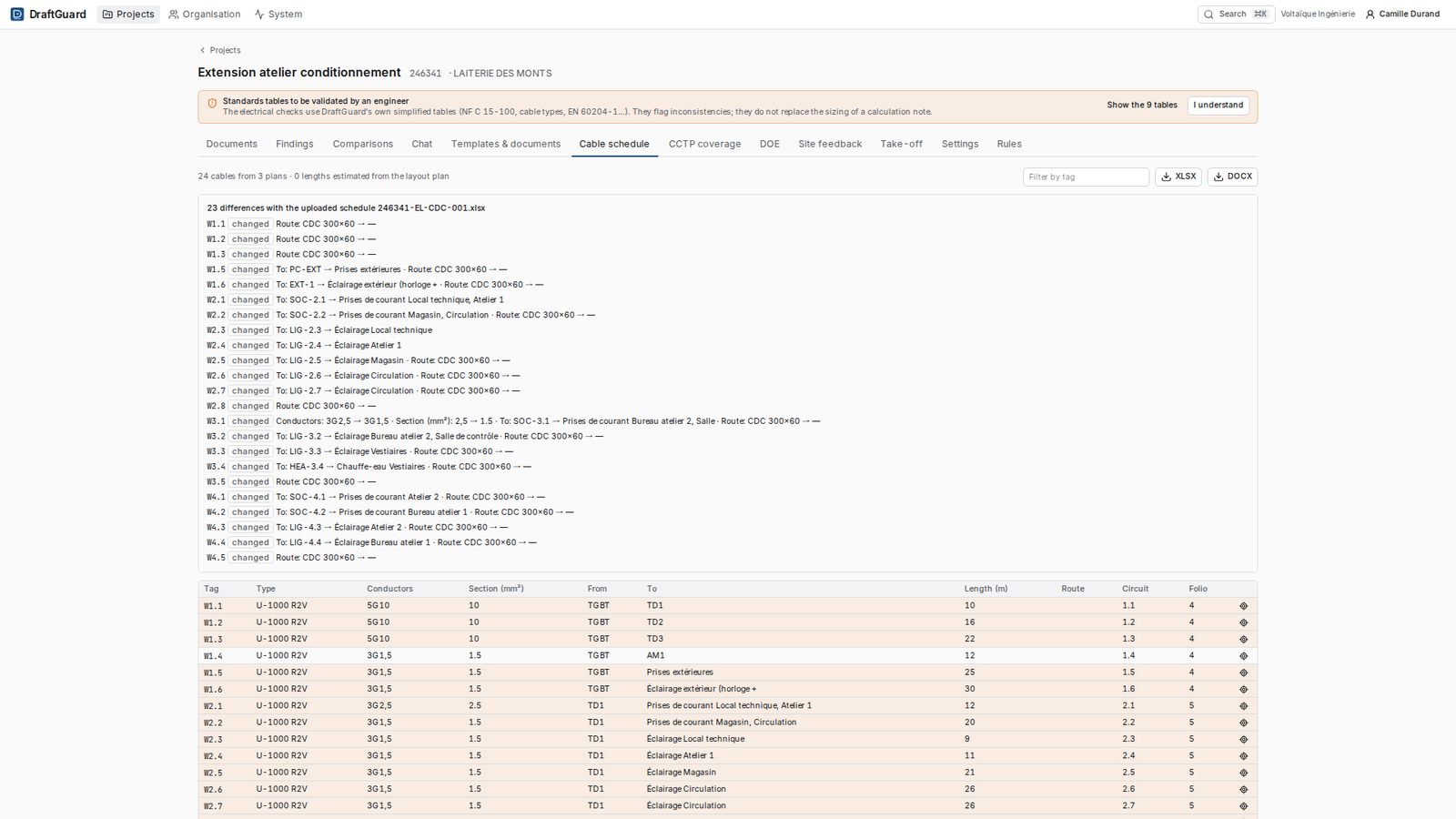The width and height of the screenshot is (1456, 819).
Task: Click the locate icon on row W2.3
Action: pos(1243,740)
